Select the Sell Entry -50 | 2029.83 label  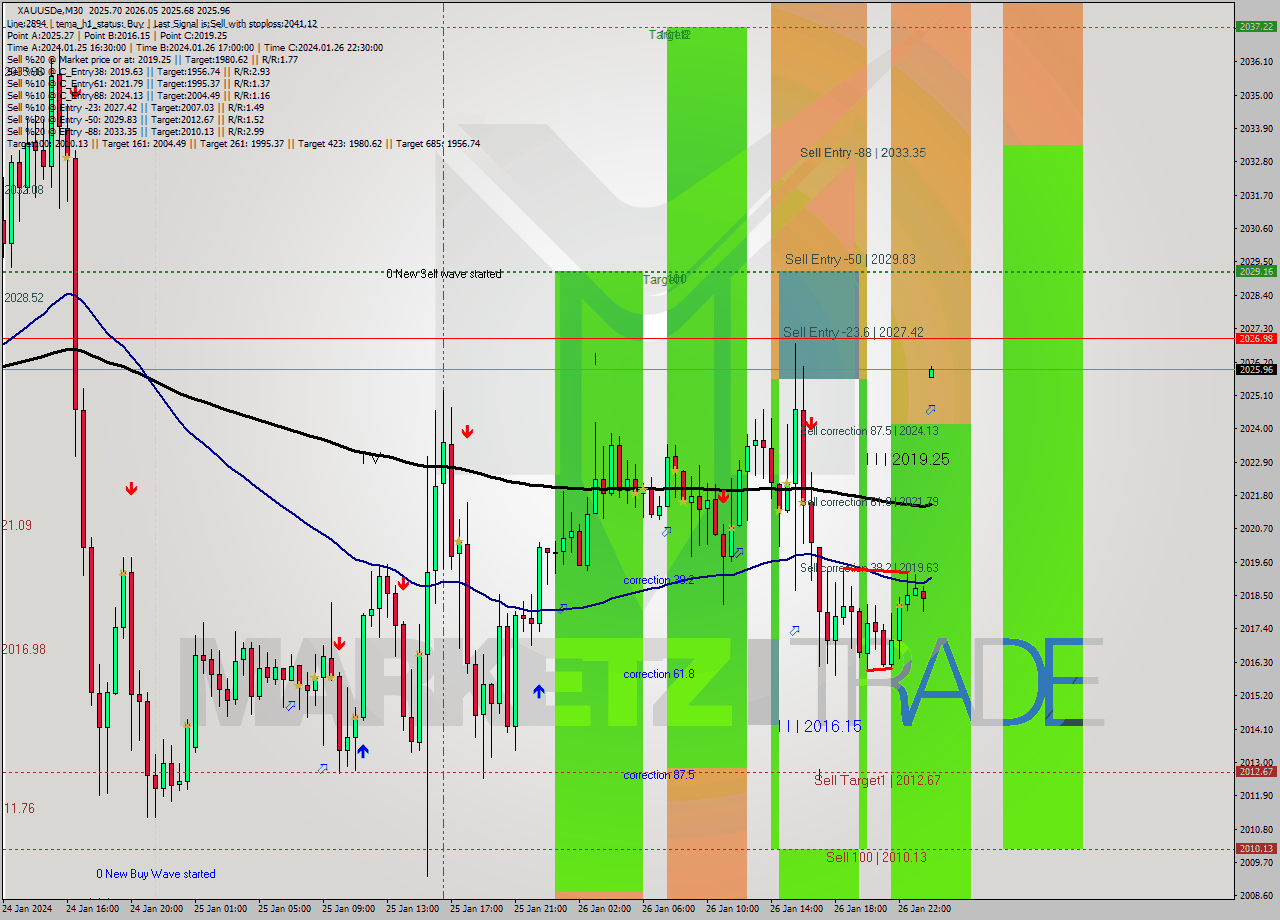[850, 259]
